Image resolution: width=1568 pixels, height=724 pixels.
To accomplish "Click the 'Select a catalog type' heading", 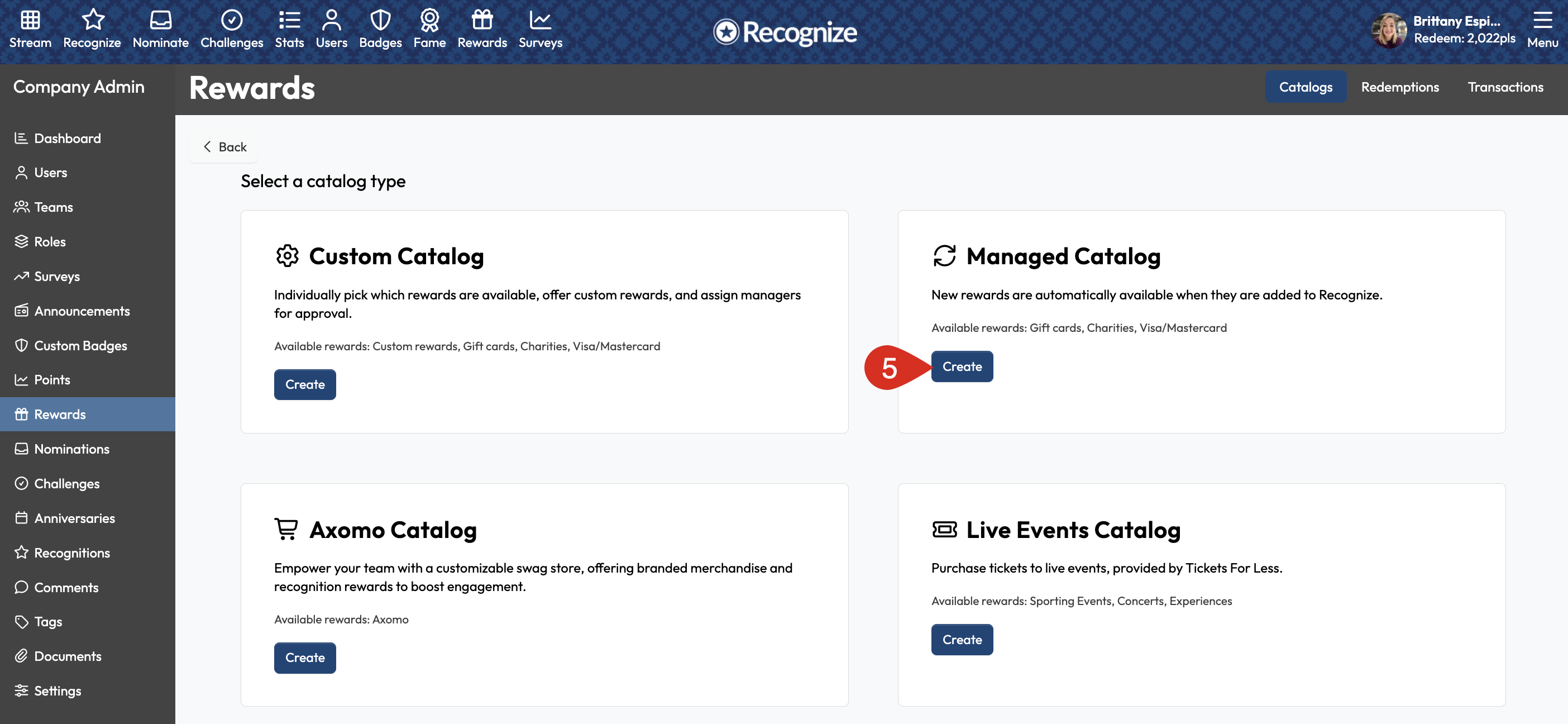I will tap(323, 181).
